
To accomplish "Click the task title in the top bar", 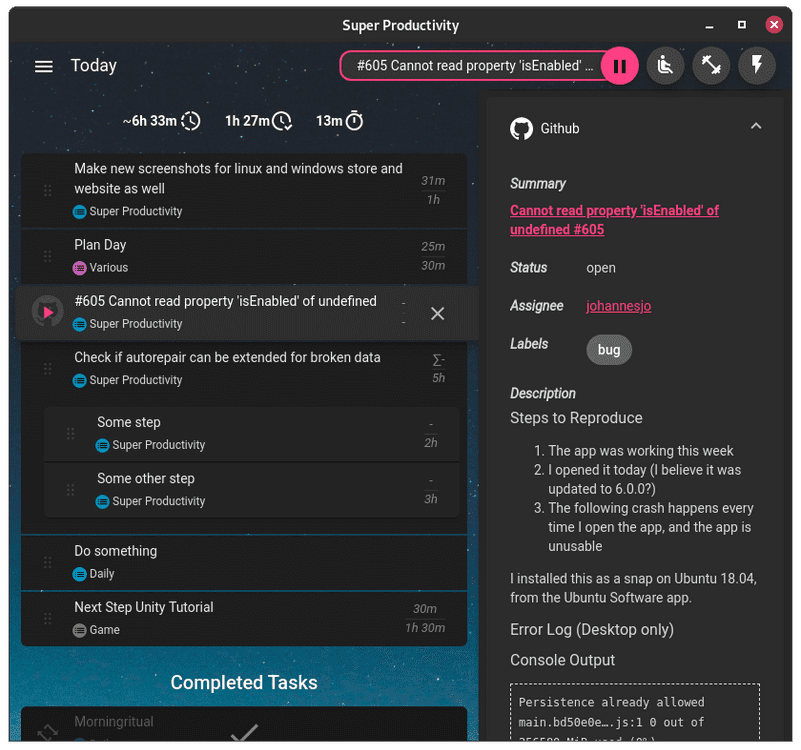I will [474, 66].
